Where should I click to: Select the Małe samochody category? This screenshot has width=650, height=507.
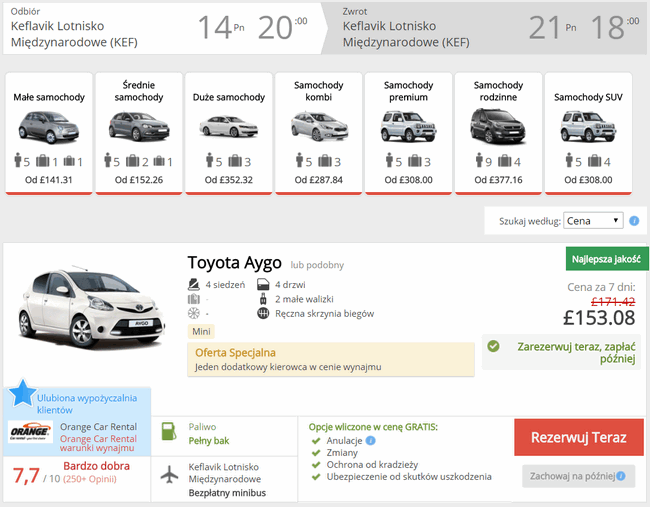[49, 133]
